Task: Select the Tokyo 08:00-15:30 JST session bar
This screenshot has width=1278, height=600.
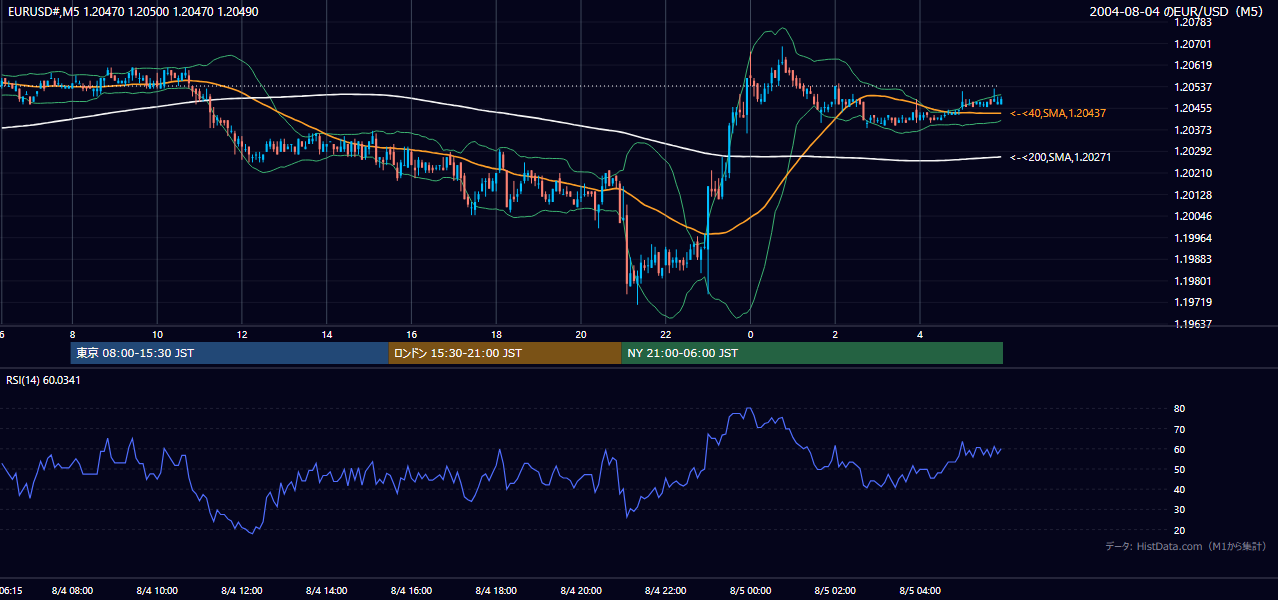Action: [229, 353]
